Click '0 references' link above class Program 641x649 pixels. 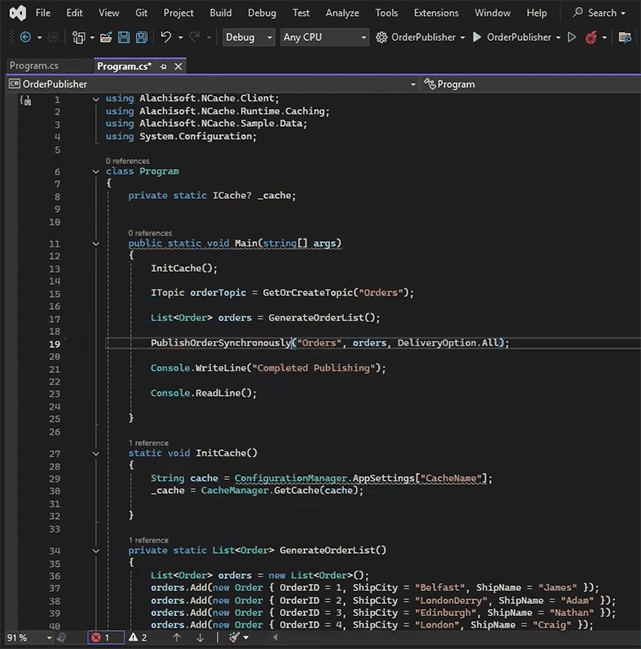[x=127, y=160]
